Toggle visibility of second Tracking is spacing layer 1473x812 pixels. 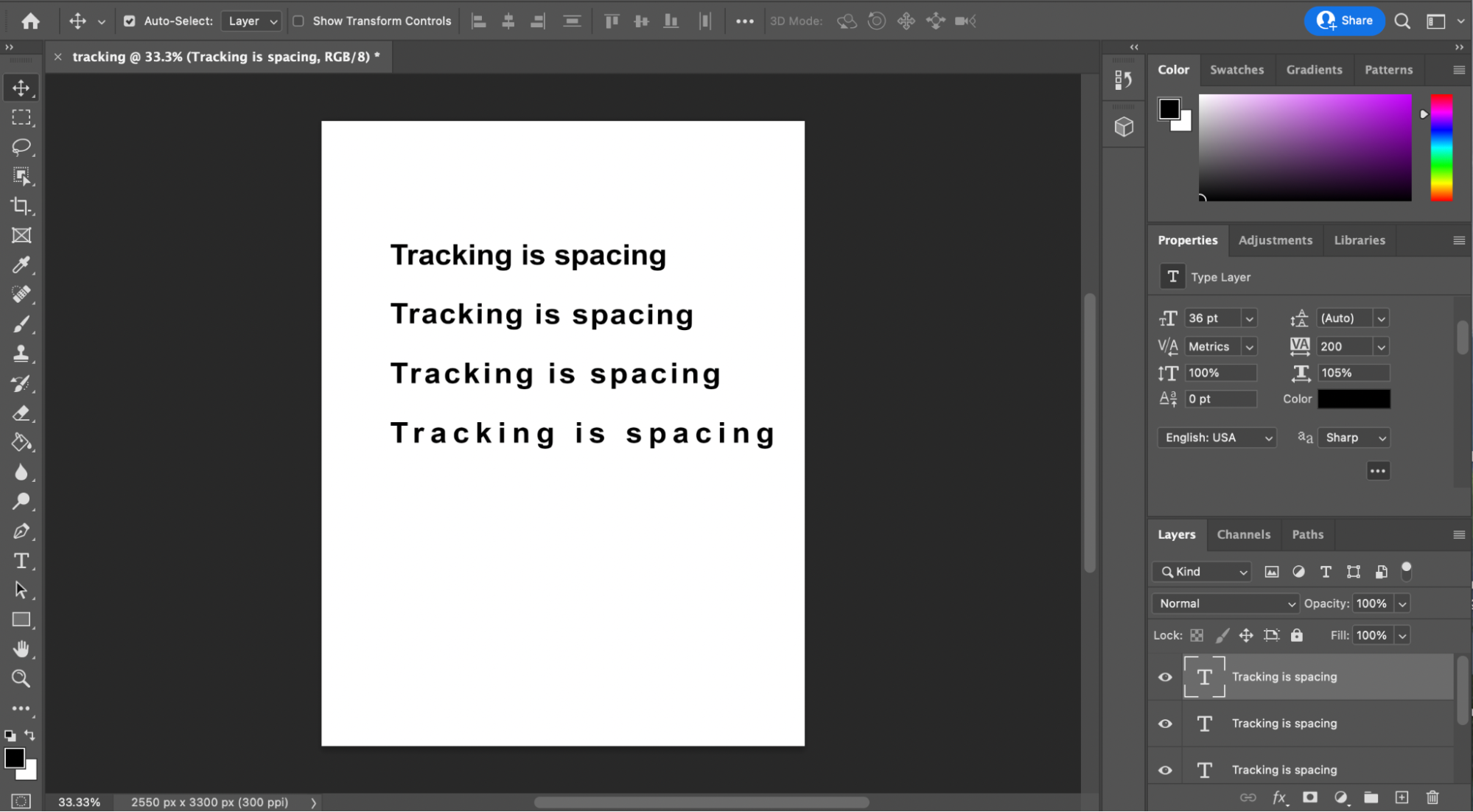tap(1164, 723)
